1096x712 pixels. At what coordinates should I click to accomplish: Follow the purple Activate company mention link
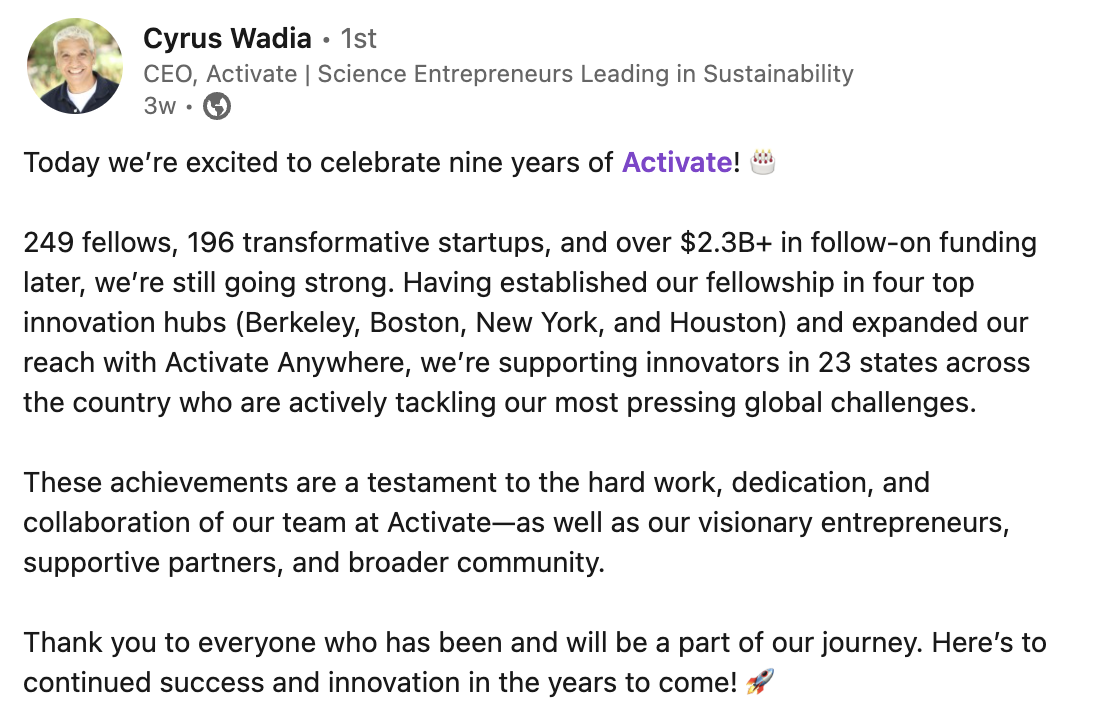(x=677, y=162)
